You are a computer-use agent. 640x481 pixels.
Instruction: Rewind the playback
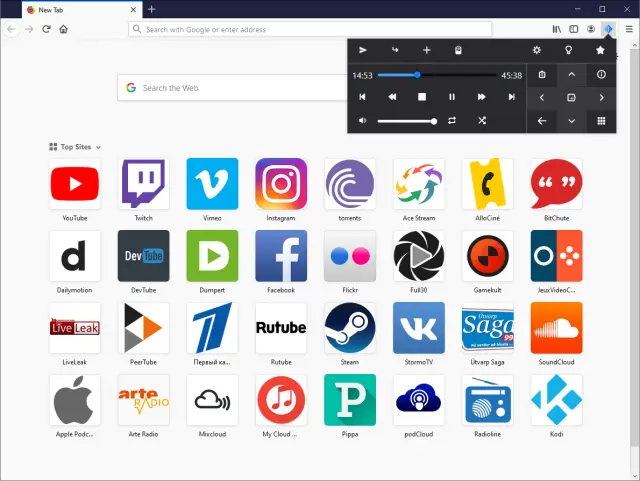[x=392, y=97]
